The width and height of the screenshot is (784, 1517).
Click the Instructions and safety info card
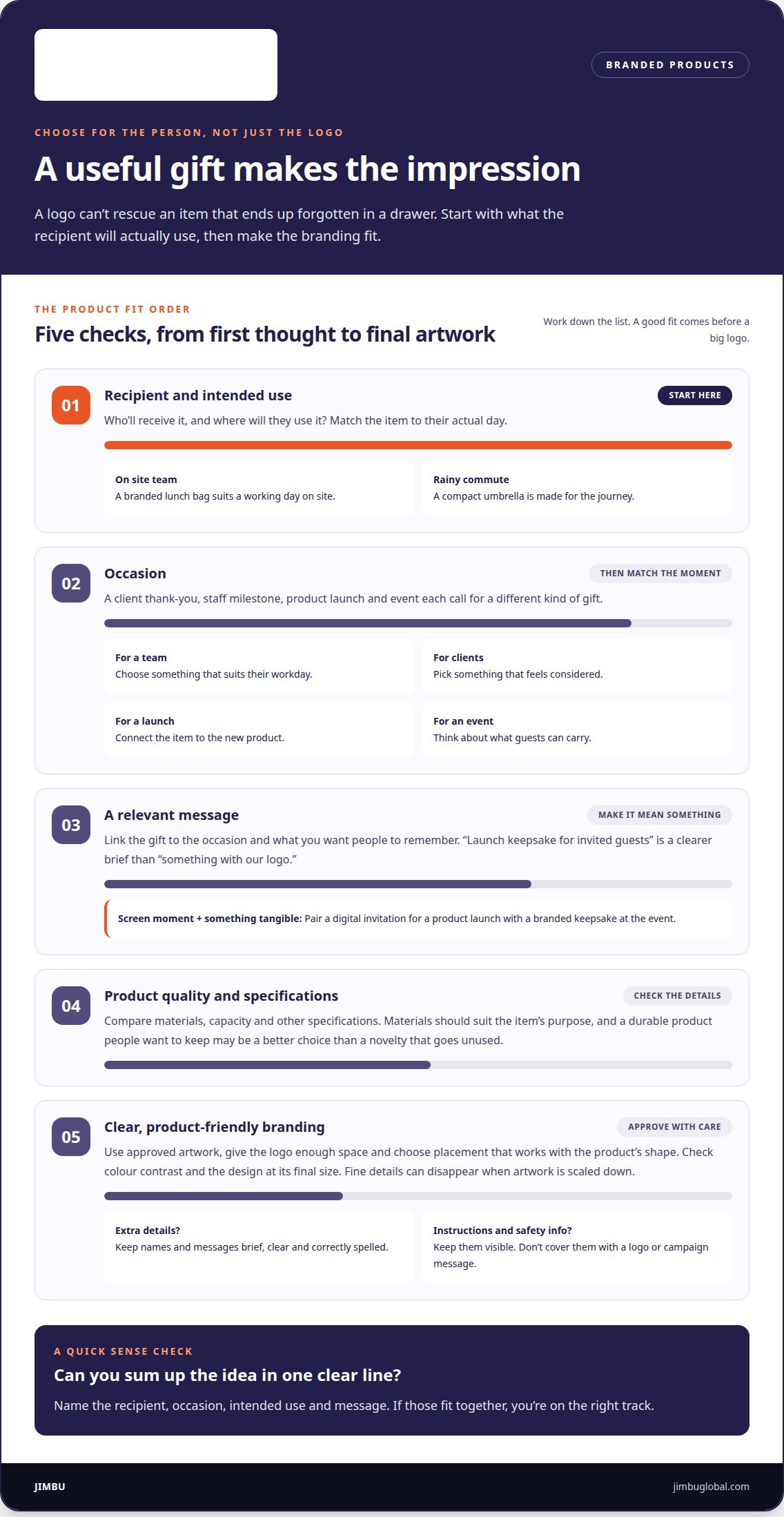[x=577, y=1247]
